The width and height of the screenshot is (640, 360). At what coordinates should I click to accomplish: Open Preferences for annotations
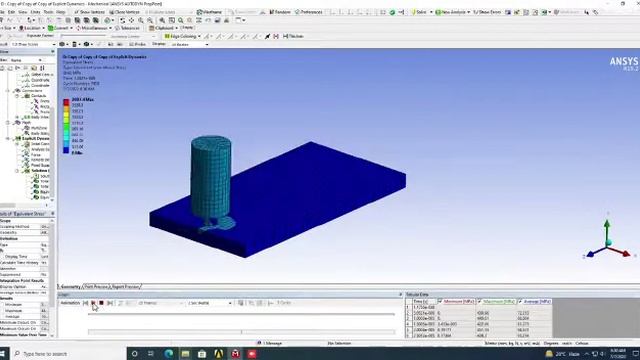pos(309,12)
